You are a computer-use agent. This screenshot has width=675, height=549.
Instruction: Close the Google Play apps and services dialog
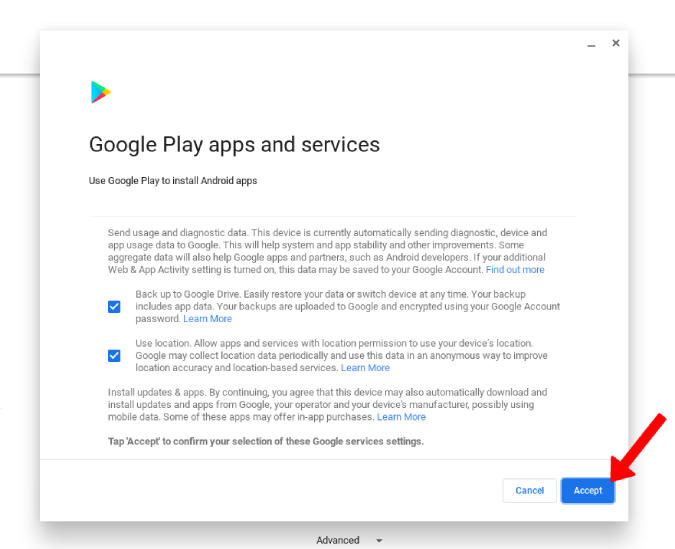point(616,43)
